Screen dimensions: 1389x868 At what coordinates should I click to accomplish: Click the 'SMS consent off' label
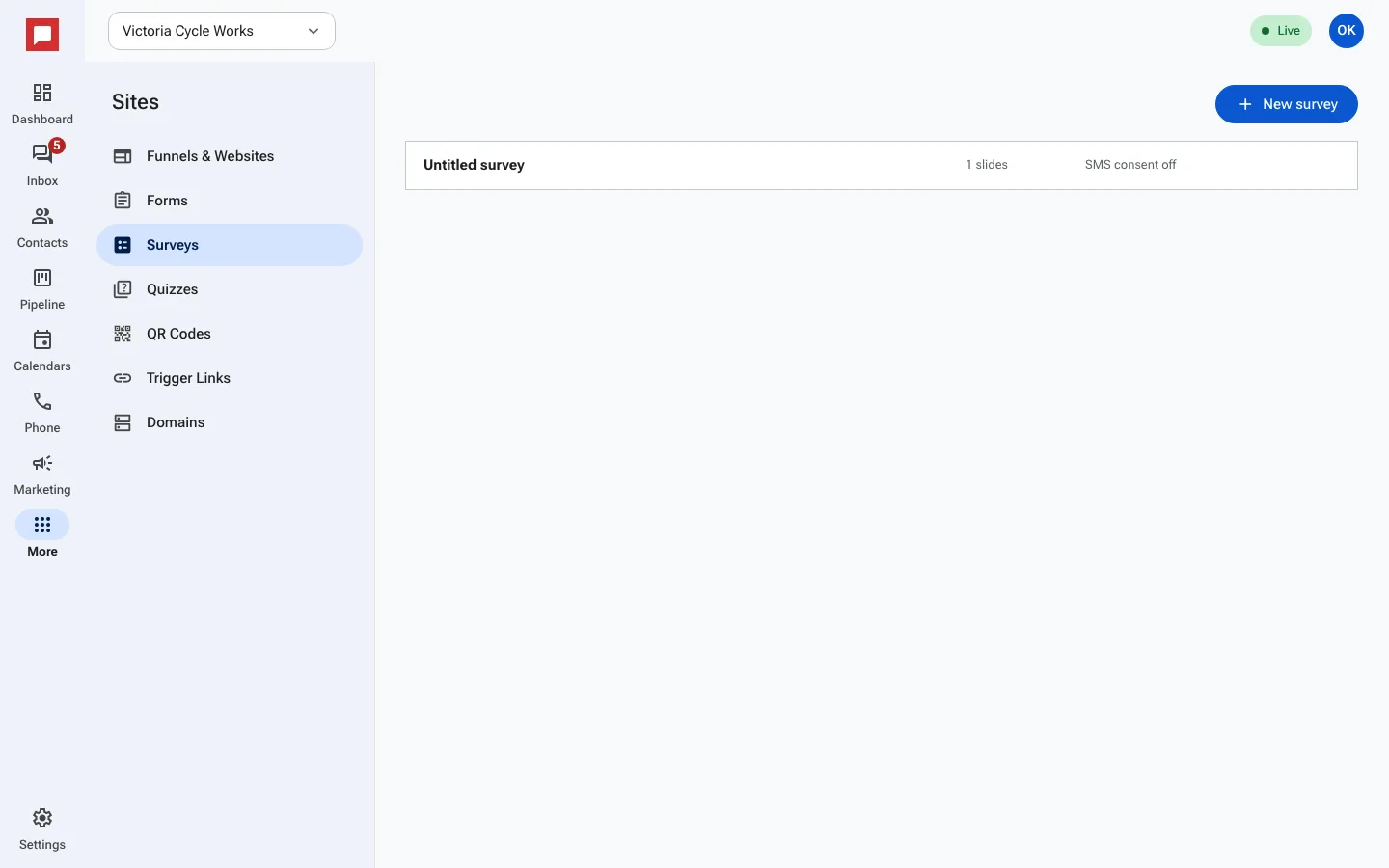coord(1130,165)
